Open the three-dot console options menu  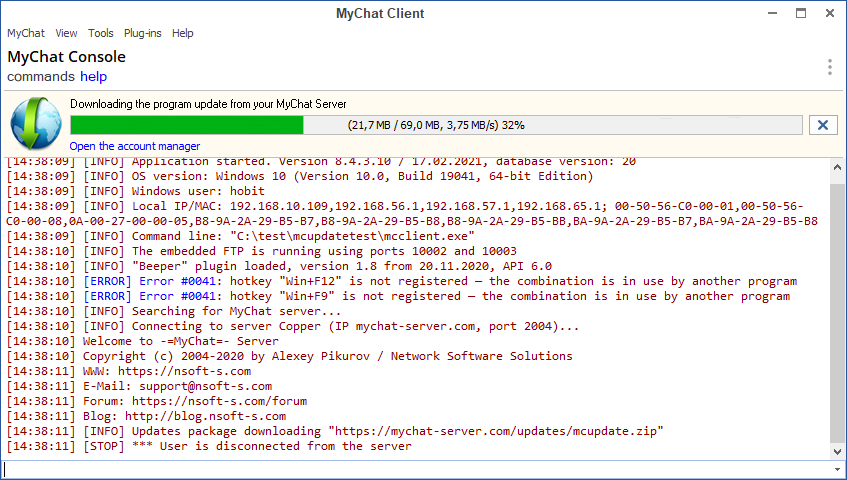(829, 67)
